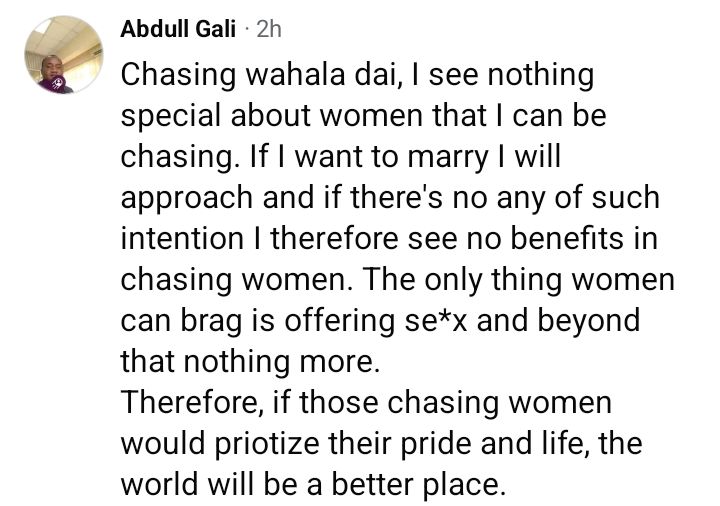Click the line starting "approach and if there's"
The height and width of the screenshot is (506, 720).
(x=390, y=198)
